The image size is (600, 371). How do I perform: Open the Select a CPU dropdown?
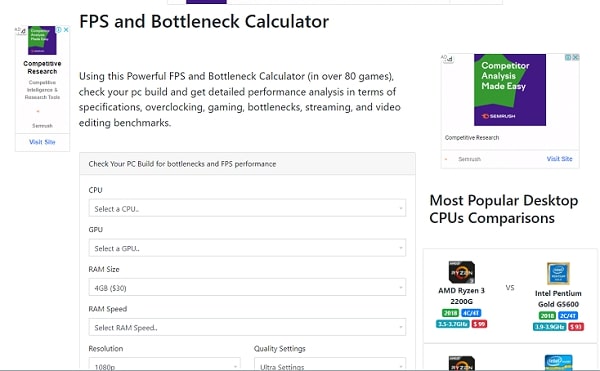tap(247, 208)
